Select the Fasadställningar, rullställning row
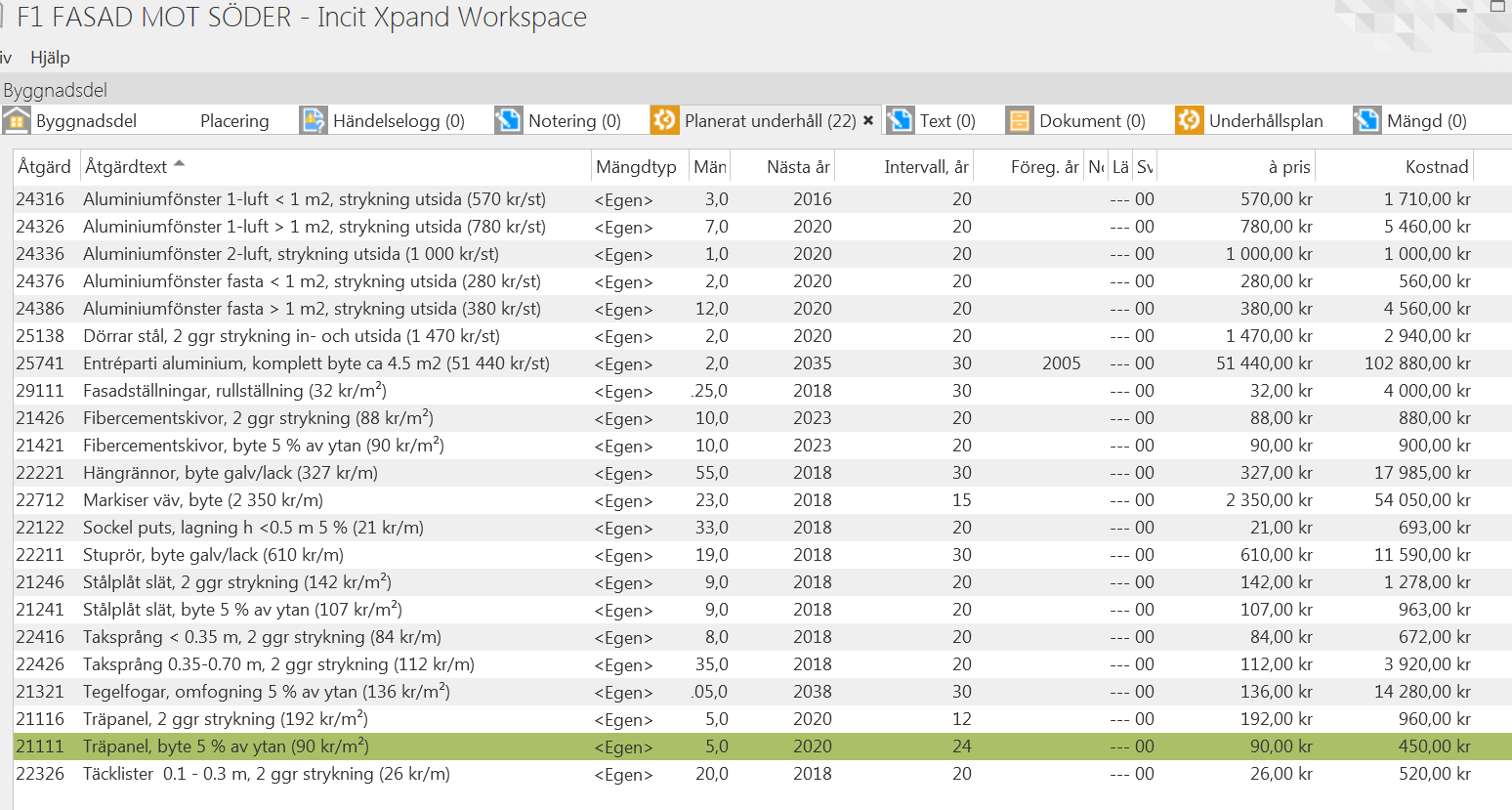The image size is (1512, 810). click(x=762, y=391)
